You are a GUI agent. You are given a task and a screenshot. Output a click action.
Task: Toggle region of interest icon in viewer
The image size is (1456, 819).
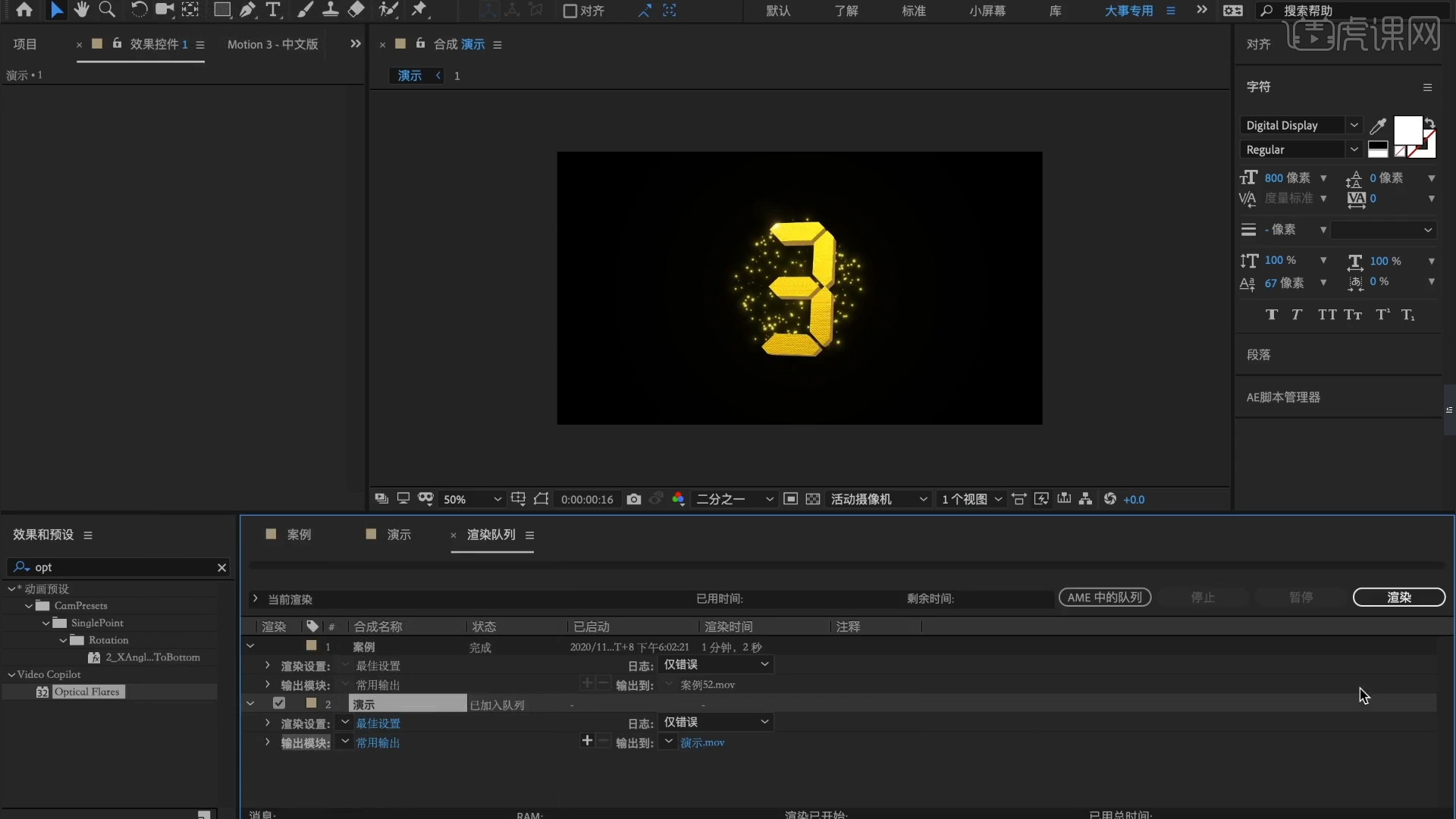(x=790, y=499)
